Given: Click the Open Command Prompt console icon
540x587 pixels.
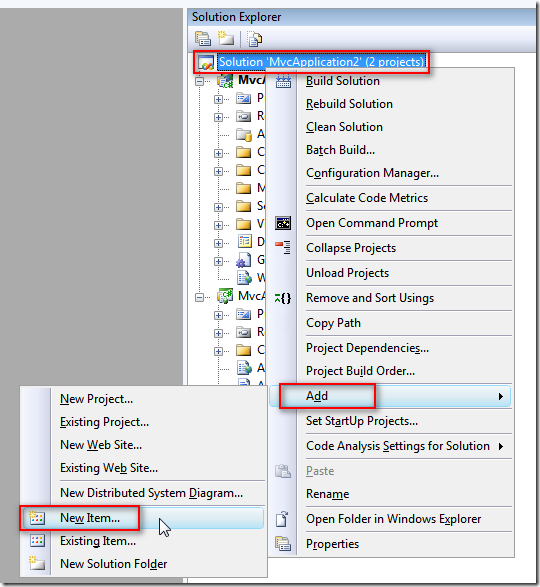Looking at the screenshot, I should 283,223.
